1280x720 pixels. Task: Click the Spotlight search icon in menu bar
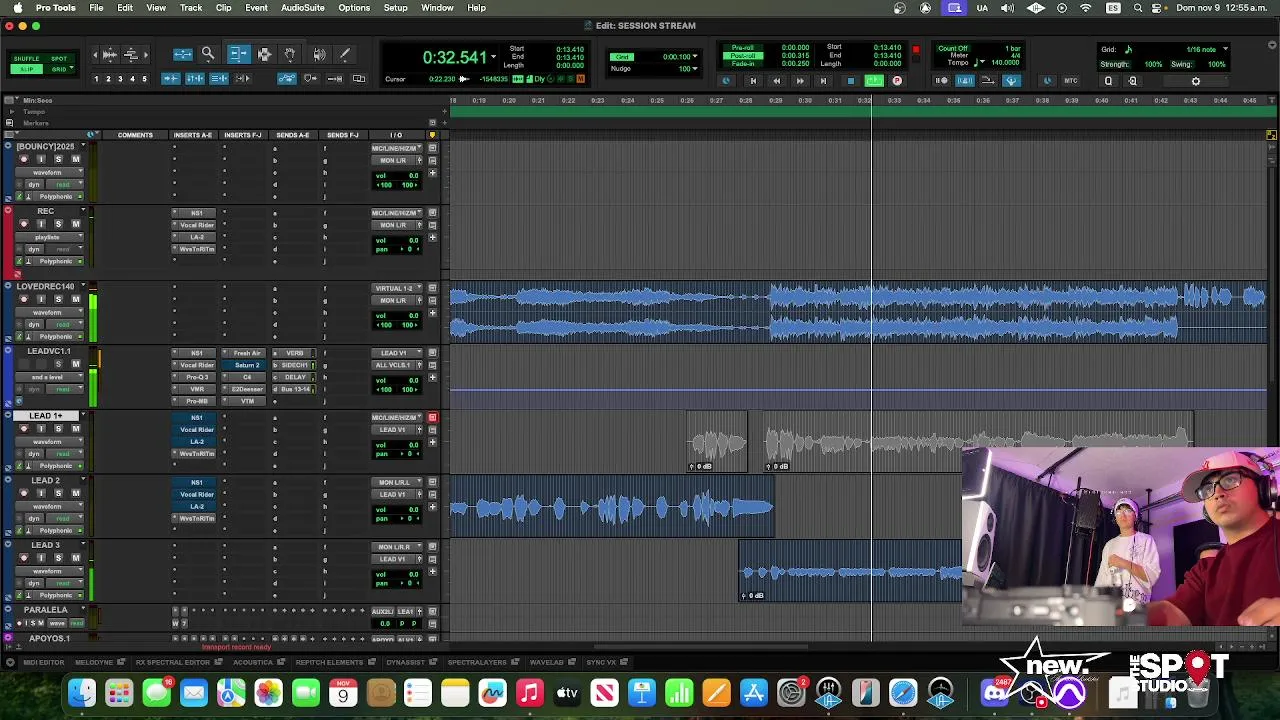pyautogui.click(x=1138, y=8)
